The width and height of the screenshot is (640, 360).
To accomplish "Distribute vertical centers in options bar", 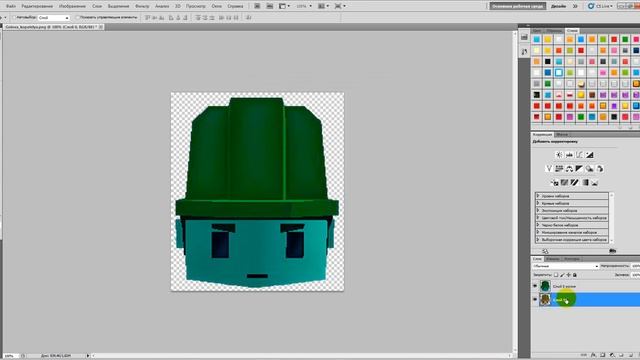I will [x=205, y=18].
